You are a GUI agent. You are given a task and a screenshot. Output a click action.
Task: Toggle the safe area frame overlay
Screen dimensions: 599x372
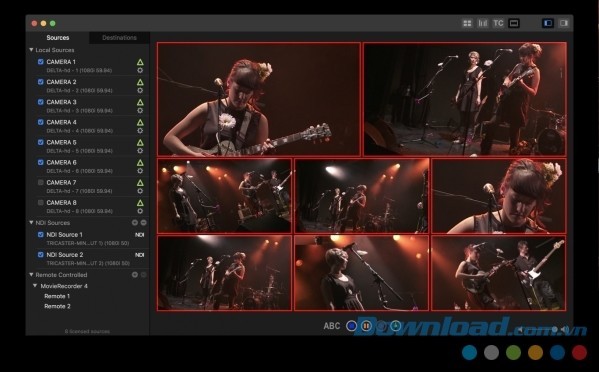pyautogui.click(x=514, y=23)
